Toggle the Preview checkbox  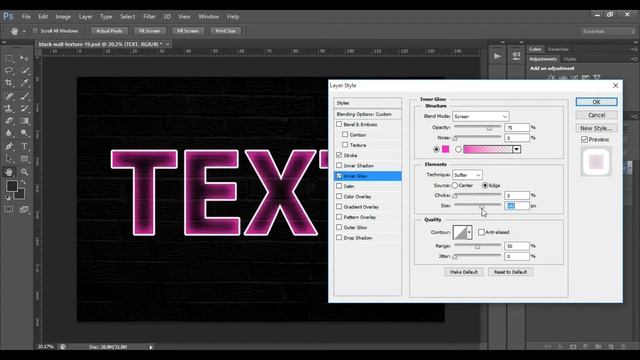click(x=584, y=140)
